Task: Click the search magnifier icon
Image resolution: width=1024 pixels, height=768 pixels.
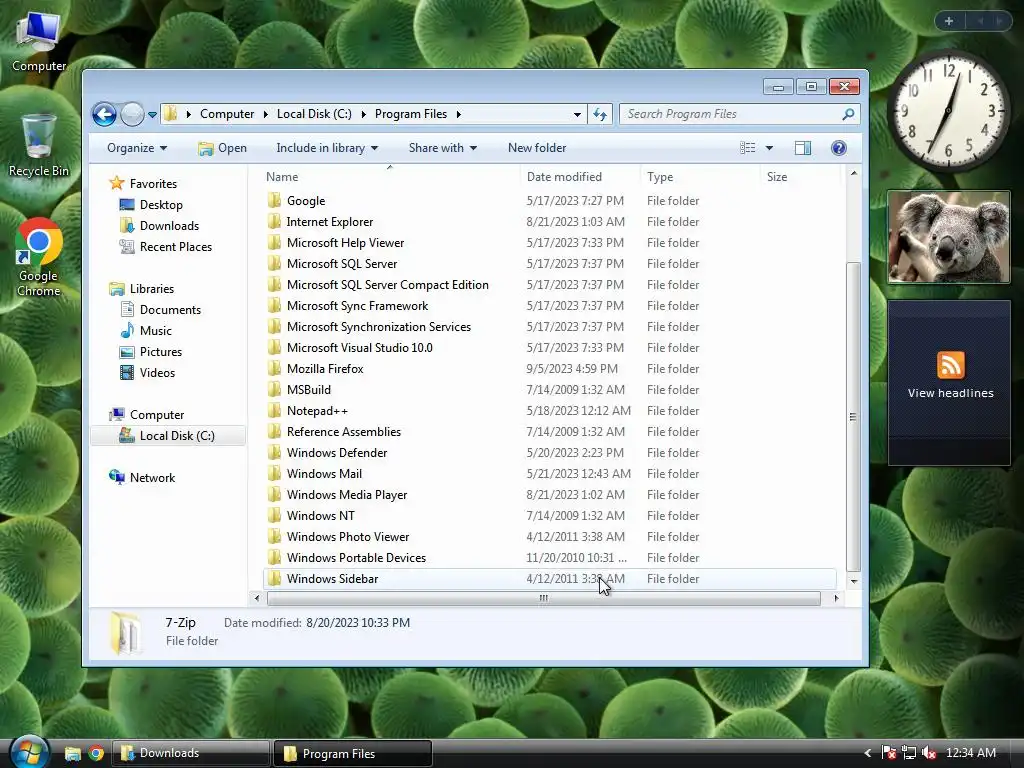Action: [848, 114]
